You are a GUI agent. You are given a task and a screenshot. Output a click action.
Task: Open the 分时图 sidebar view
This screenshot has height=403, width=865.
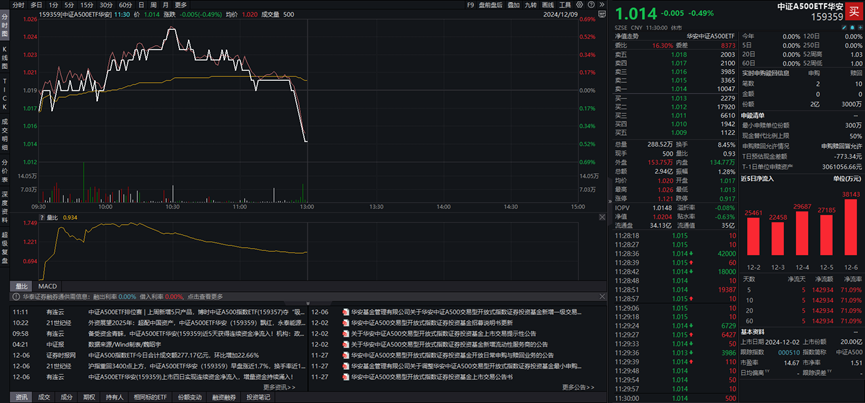5,27
